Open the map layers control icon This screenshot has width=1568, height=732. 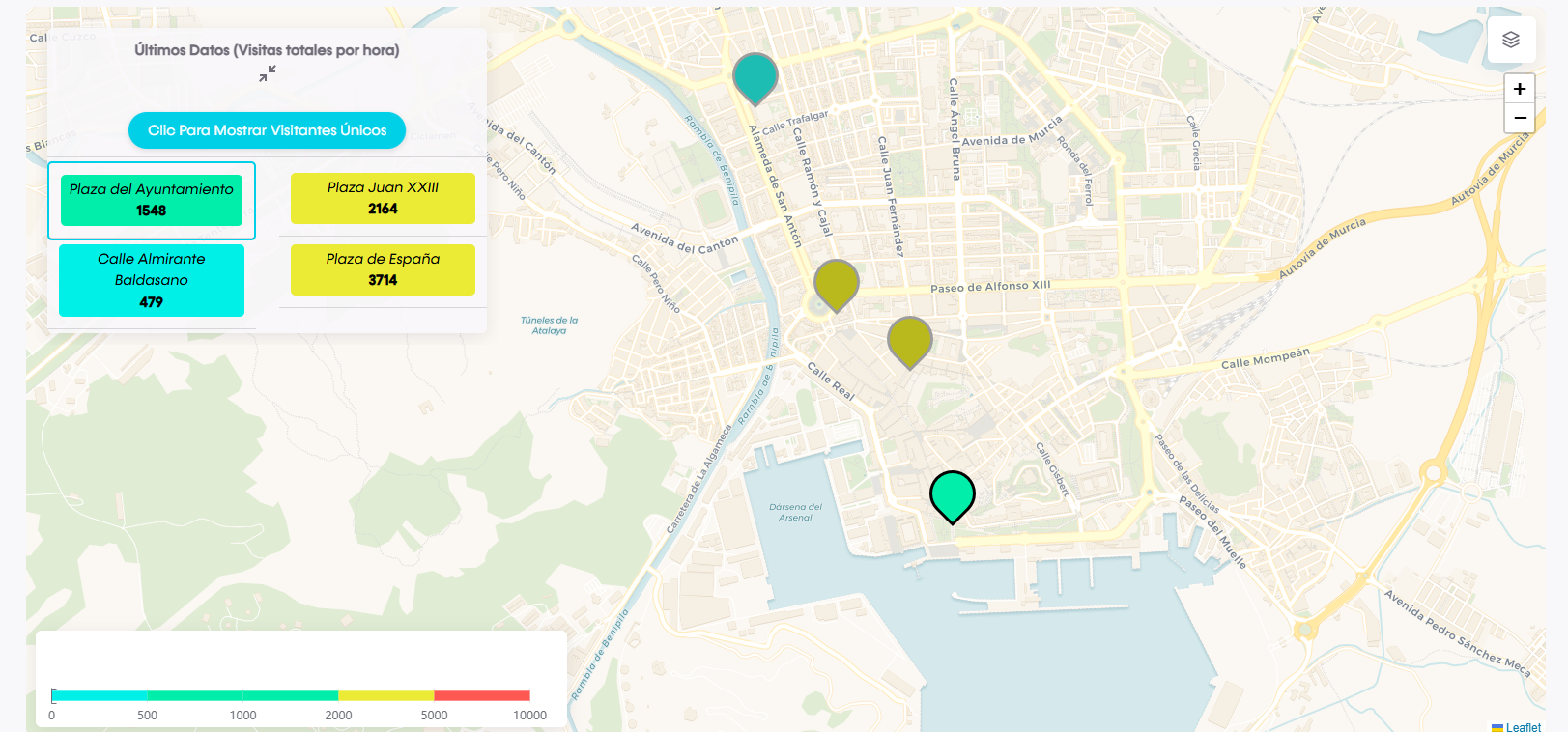point(1511,40)
